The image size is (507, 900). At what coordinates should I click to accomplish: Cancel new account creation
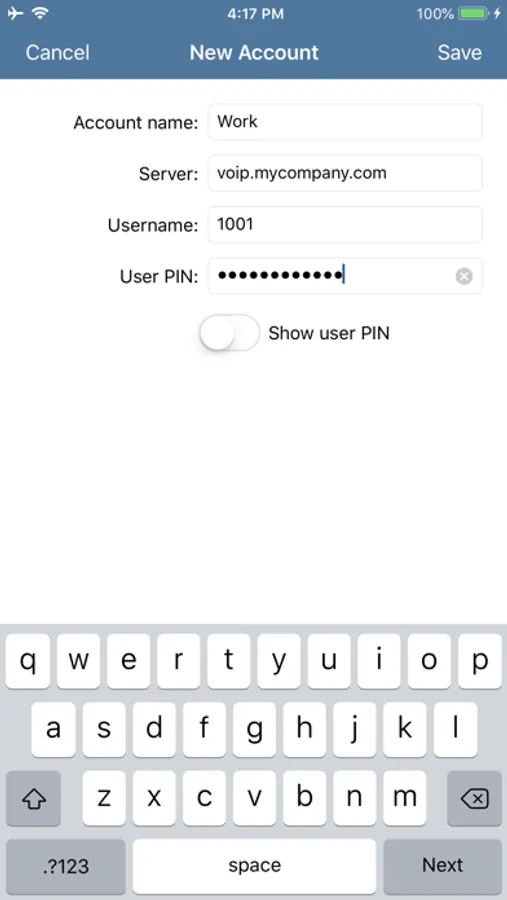[57, 52]
